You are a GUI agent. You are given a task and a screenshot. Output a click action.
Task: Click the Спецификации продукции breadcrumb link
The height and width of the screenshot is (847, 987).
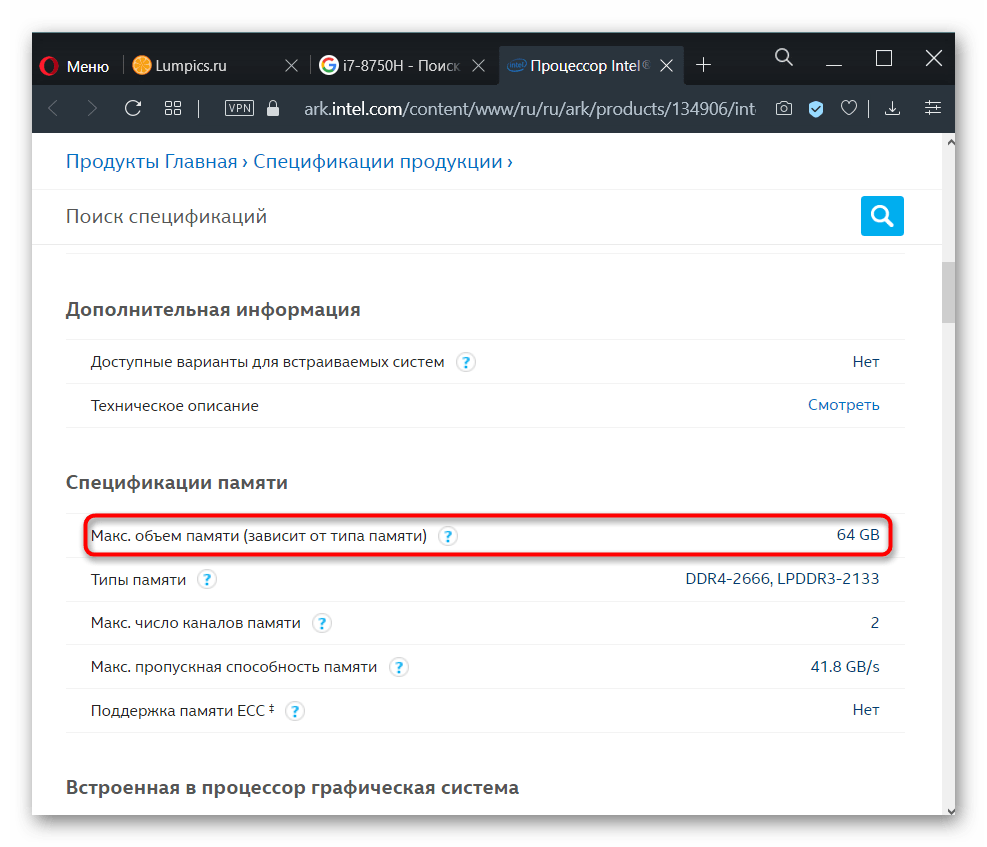tap(378, 161)
